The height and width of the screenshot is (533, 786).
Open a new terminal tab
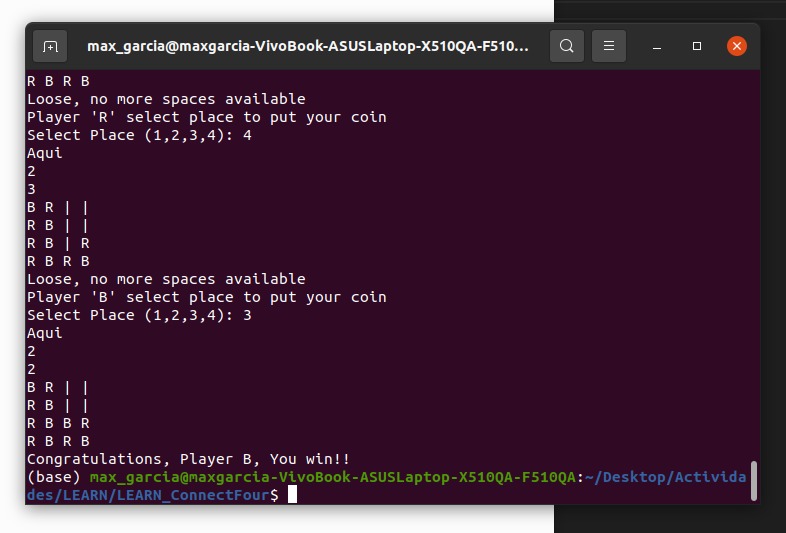coord(50,46)
